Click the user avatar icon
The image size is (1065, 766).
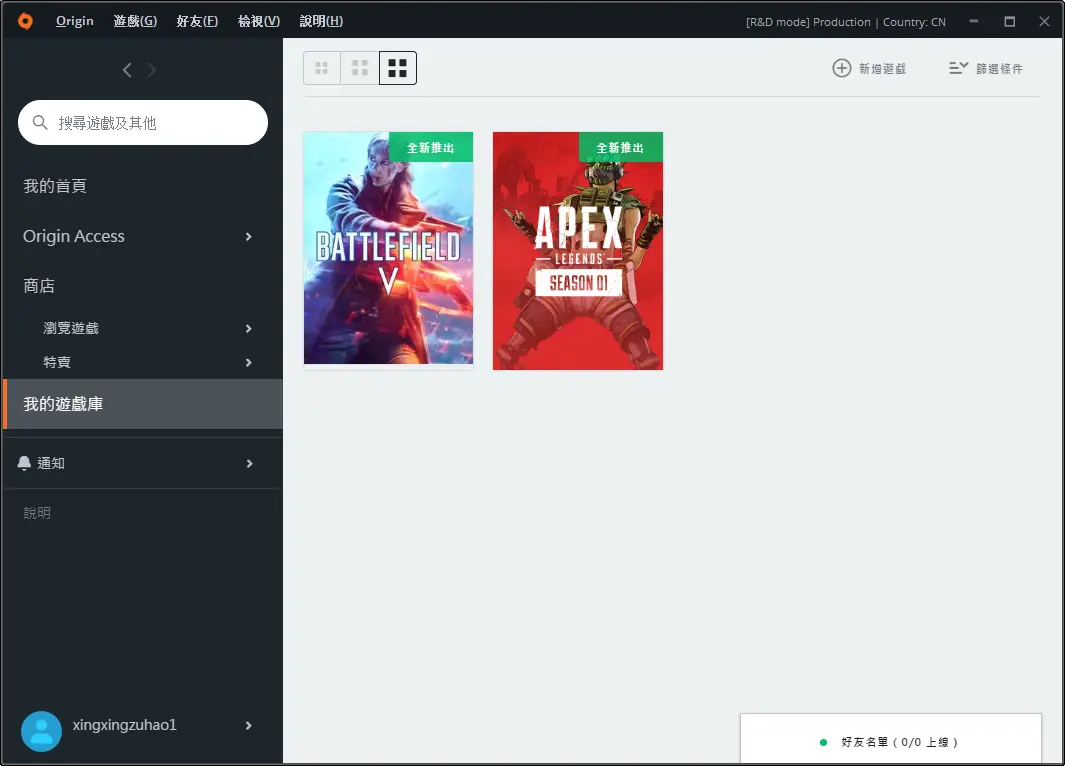click(41, 731)
